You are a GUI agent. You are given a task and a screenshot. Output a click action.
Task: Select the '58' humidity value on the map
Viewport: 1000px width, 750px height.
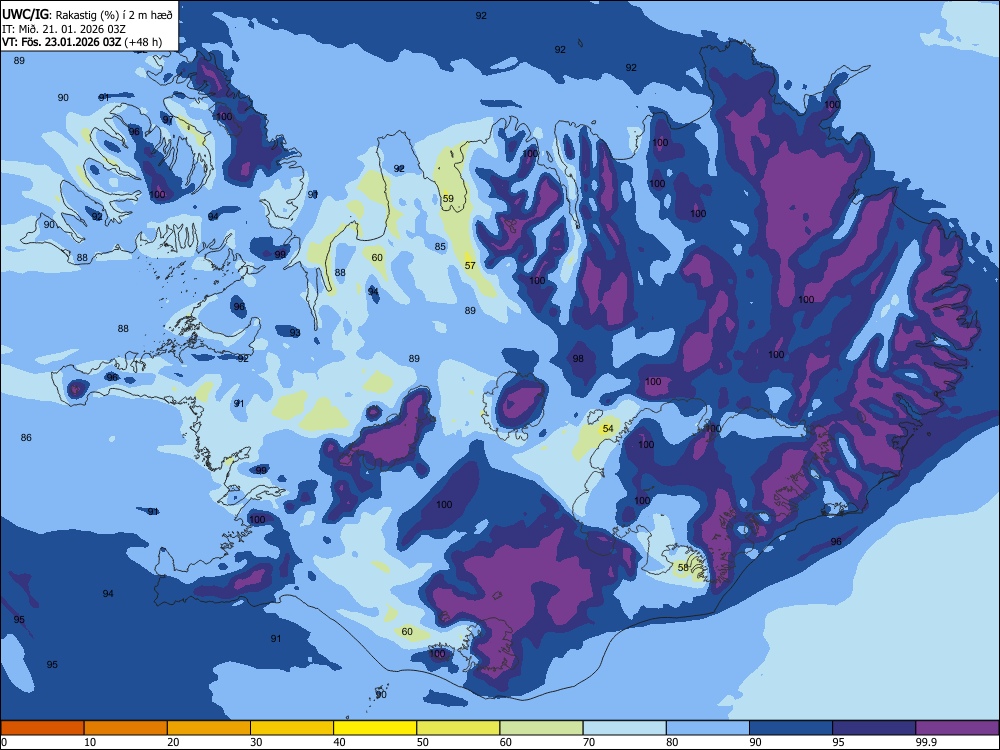point(683,567)
